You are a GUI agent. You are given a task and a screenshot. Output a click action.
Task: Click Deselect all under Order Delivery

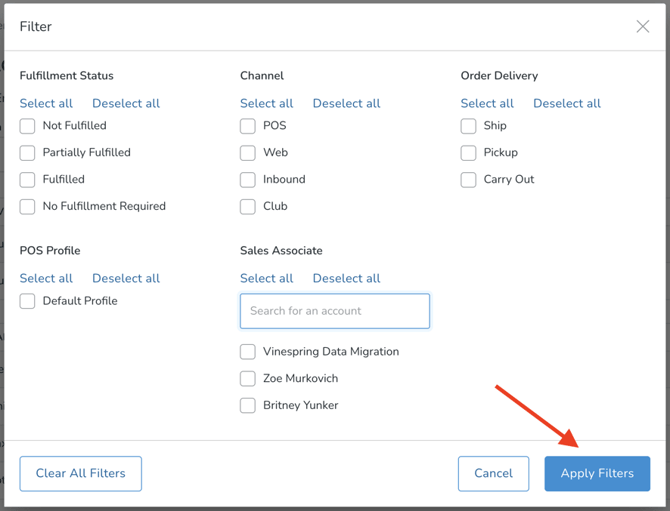coord(567,103)
